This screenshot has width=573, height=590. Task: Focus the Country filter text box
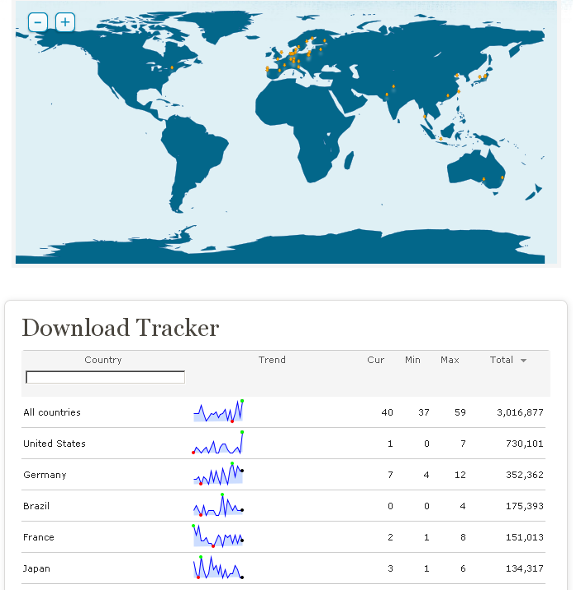coord(105,377)
